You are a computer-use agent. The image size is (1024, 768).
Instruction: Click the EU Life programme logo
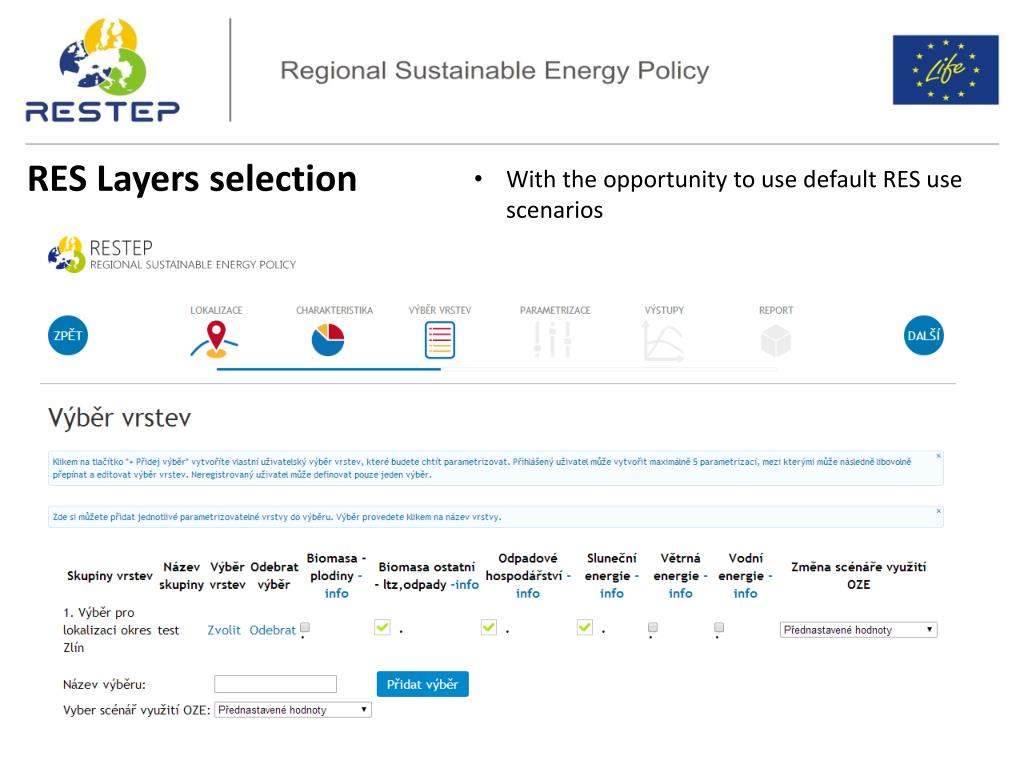click(946, 70)
